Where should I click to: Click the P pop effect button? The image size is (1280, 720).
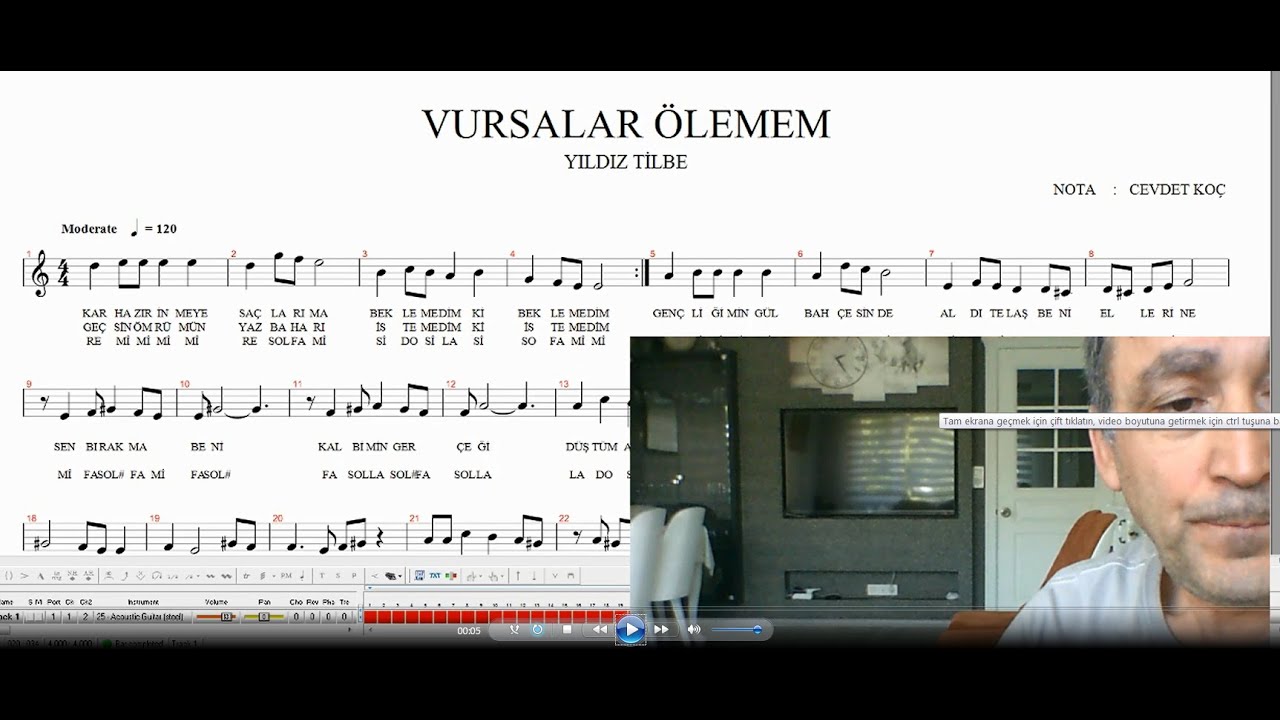click(x=354, y=576)
